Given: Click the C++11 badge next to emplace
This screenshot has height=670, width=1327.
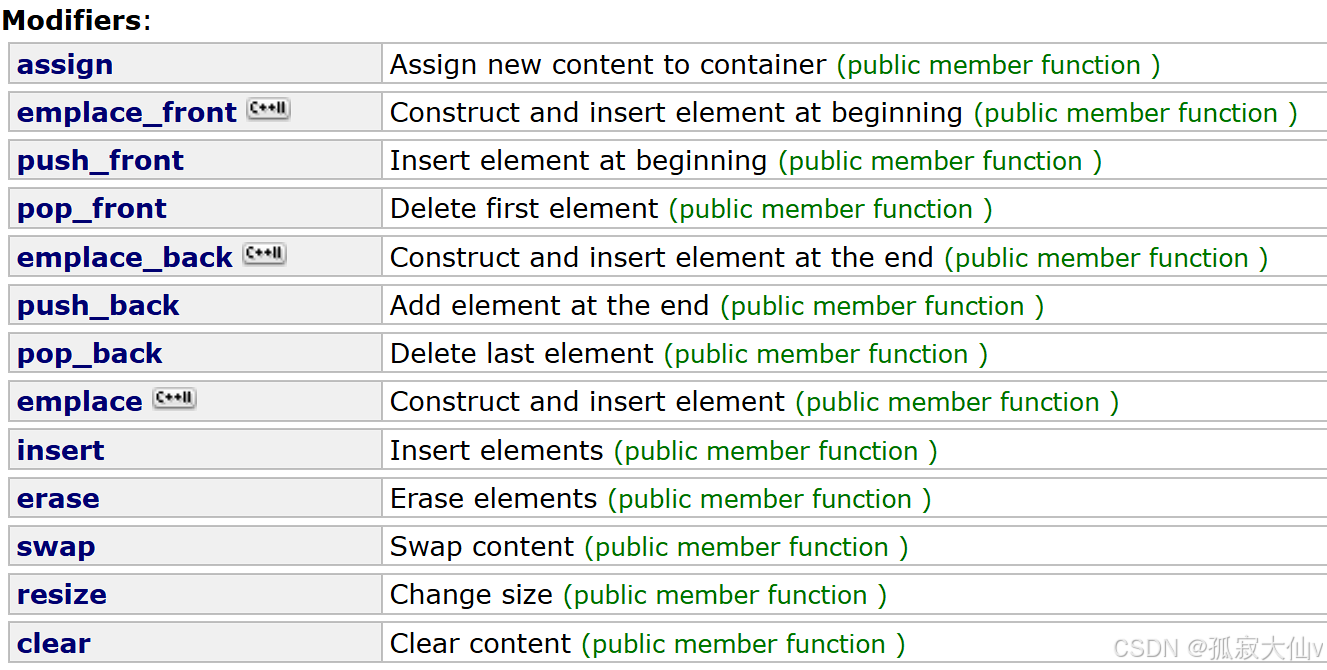Looking at the screenshot, I should coord(174,399).
